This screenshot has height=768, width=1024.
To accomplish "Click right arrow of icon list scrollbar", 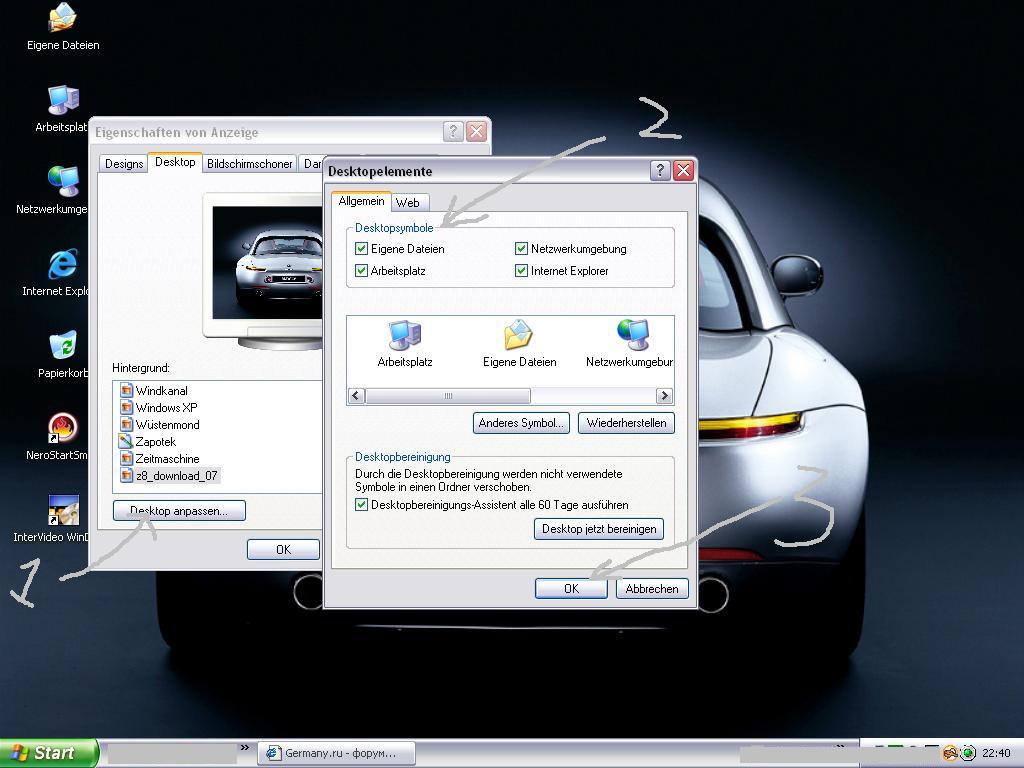I will pos(664,395).
